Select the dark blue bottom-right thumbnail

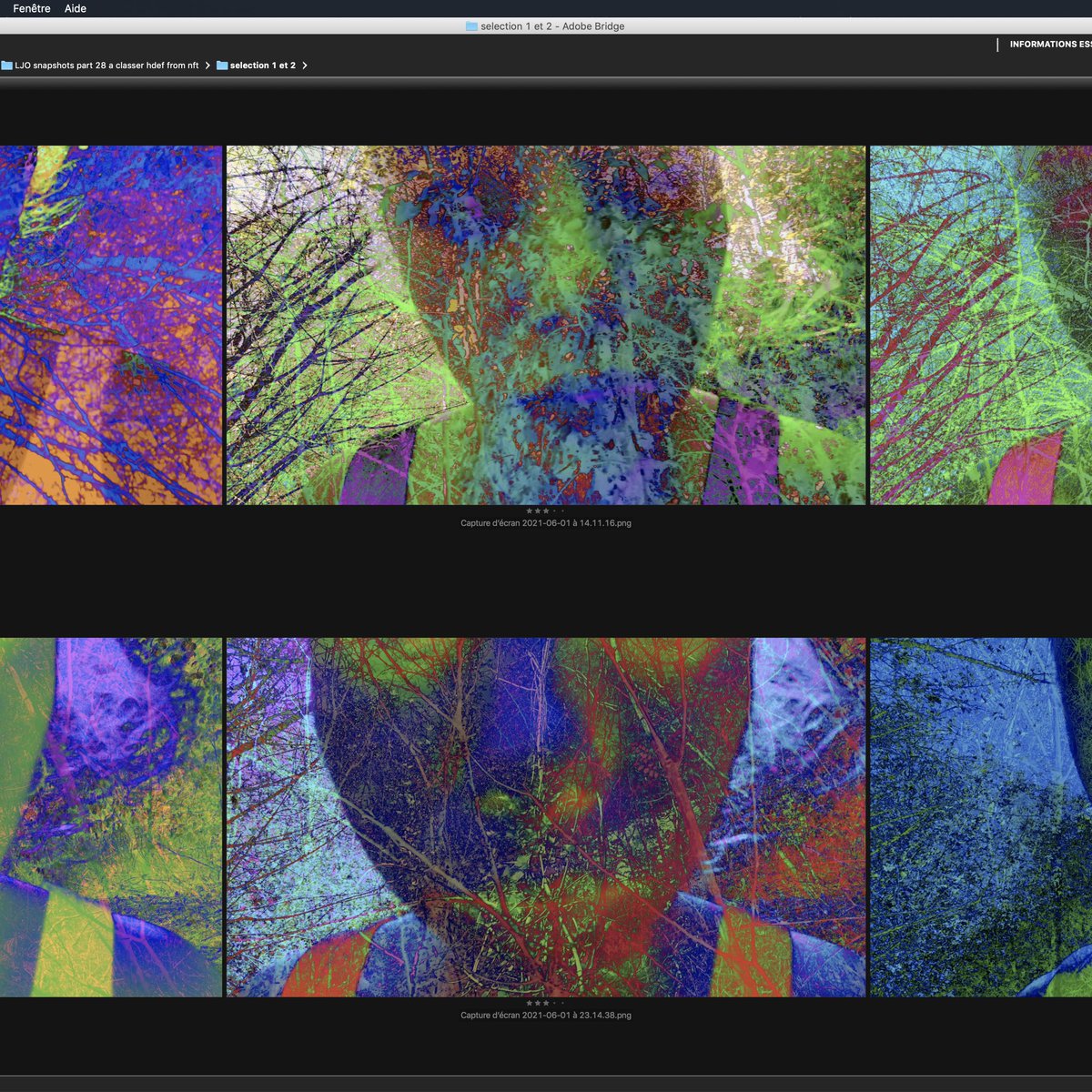[x=981, y=817]
